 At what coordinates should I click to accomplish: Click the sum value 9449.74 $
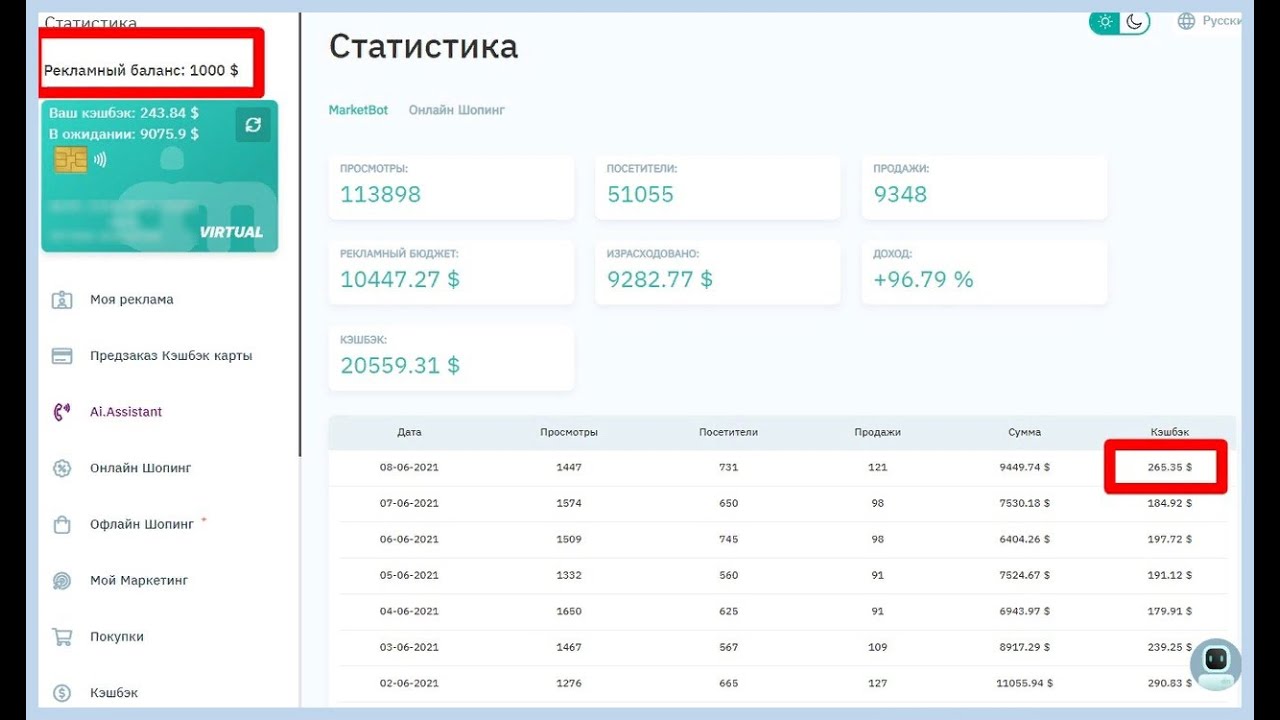pyautogui.click(x=1025, y=467)
